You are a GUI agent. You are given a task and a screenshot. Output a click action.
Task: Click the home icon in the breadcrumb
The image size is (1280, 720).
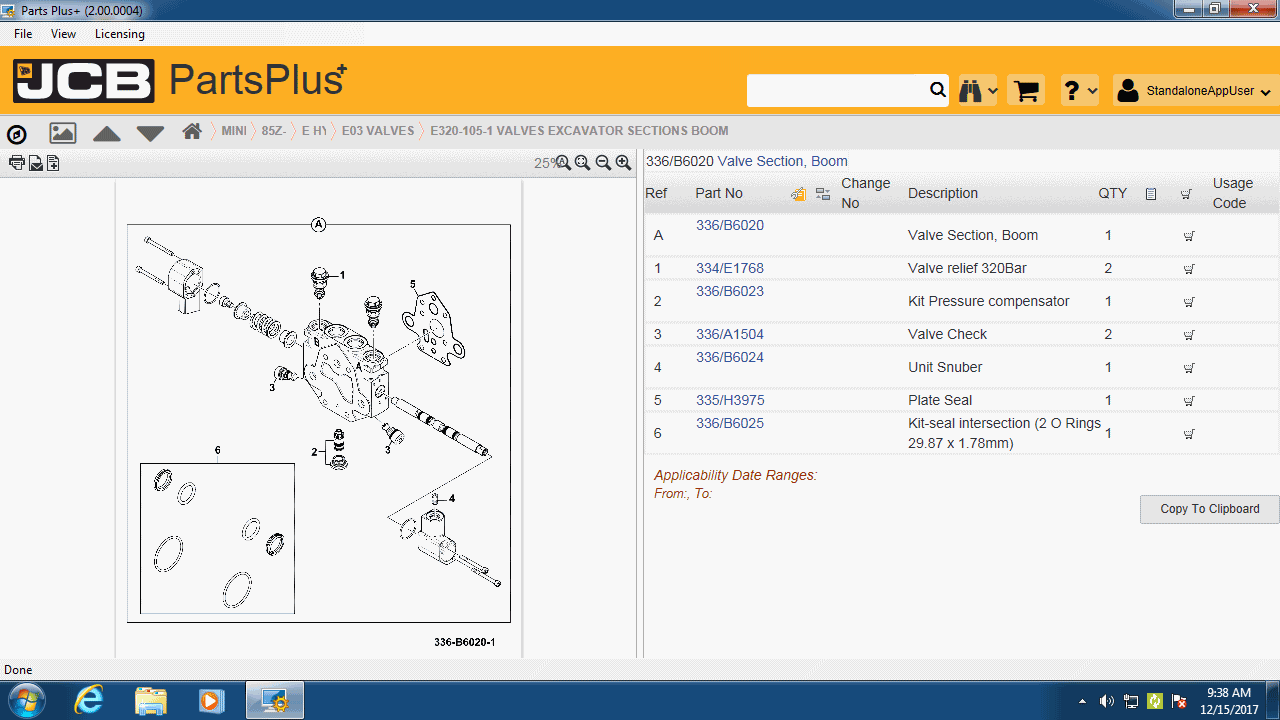[192, 131]
